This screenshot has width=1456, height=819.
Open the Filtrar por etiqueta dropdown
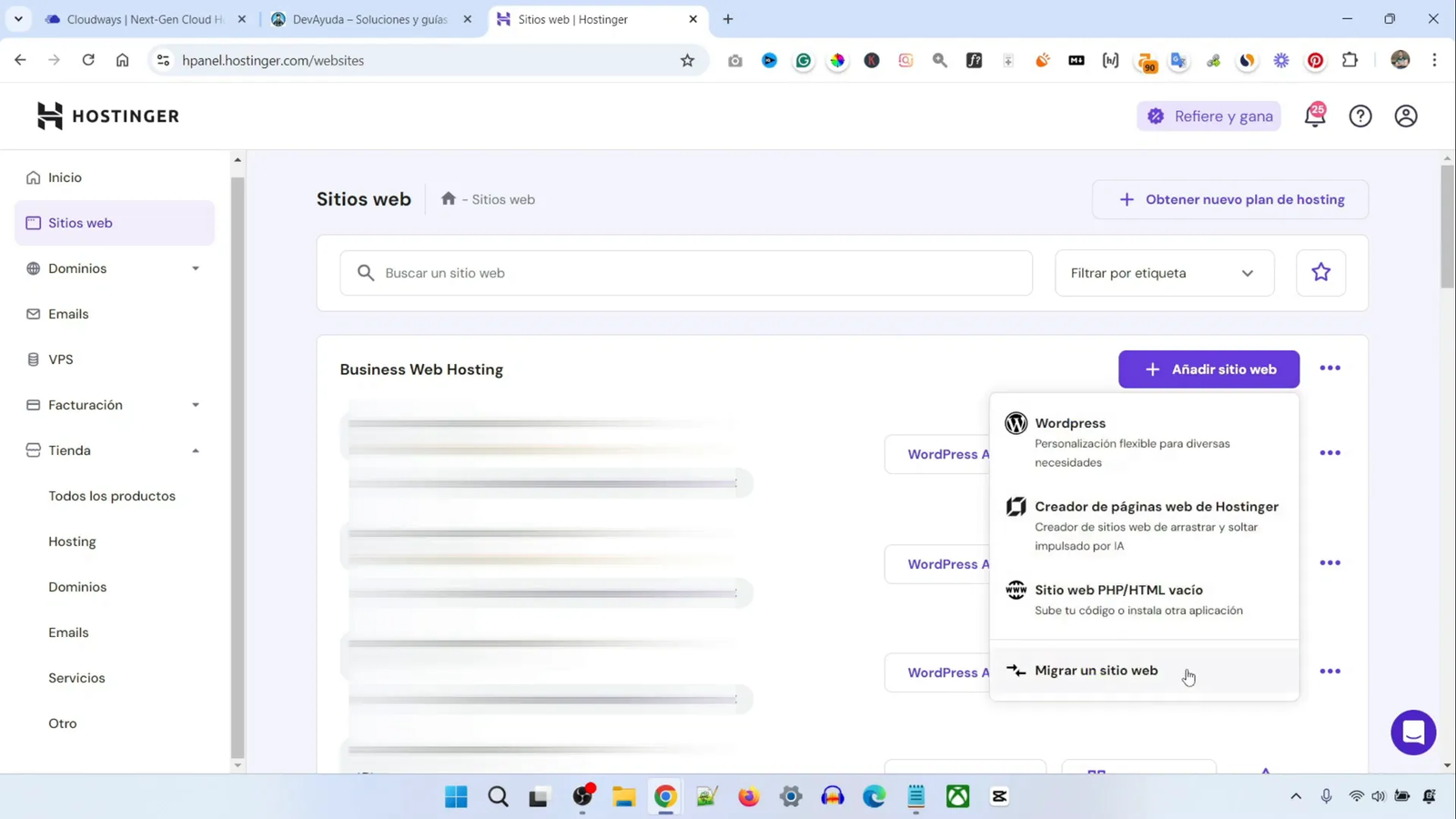1164,272
